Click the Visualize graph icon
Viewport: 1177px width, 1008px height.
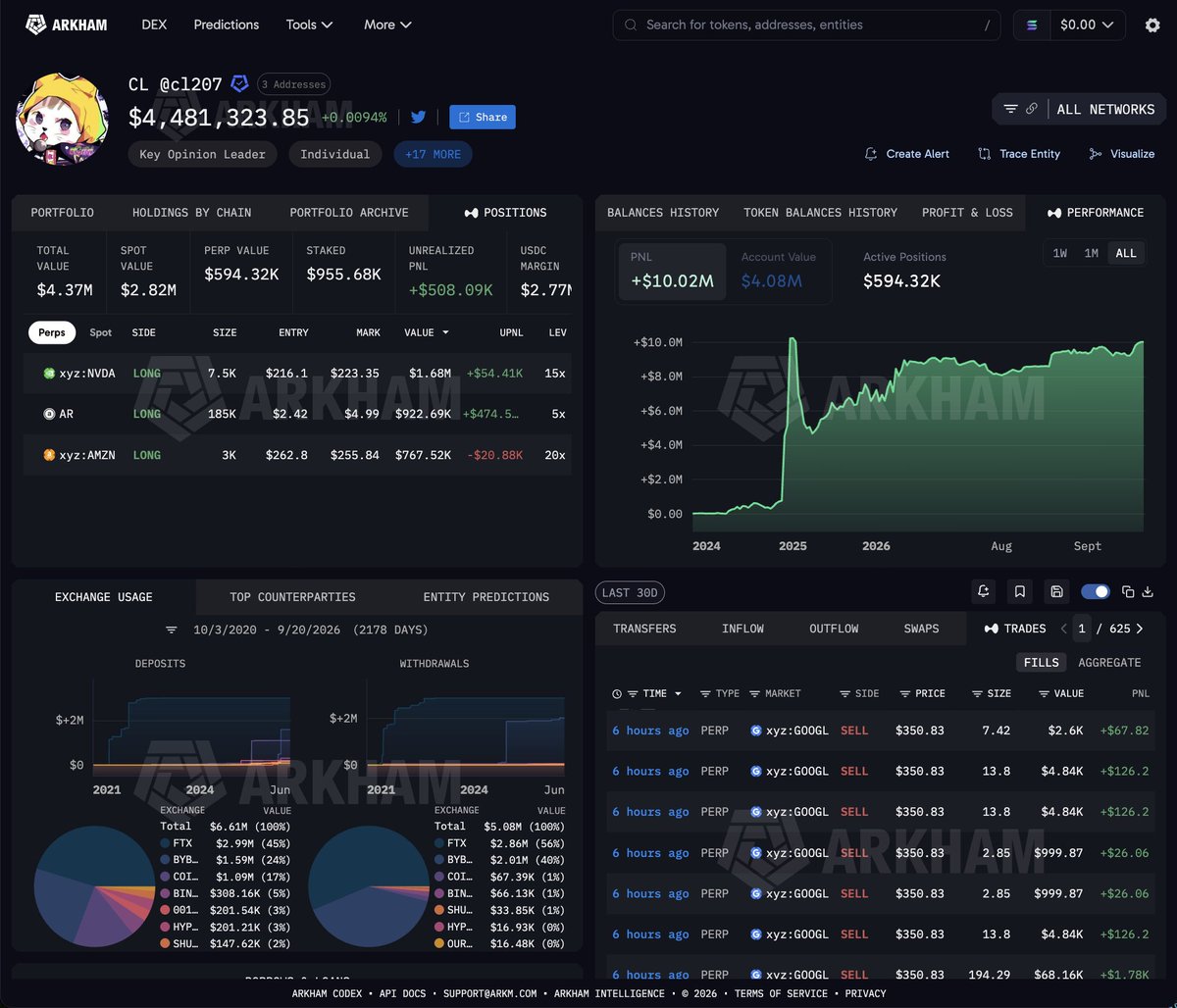(1096, 154)
